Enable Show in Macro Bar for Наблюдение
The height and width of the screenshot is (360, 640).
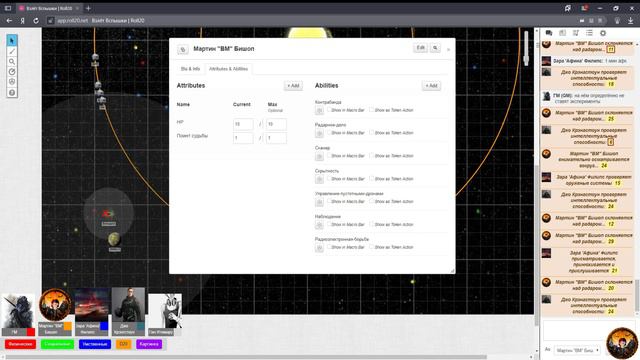pos(329,224)
